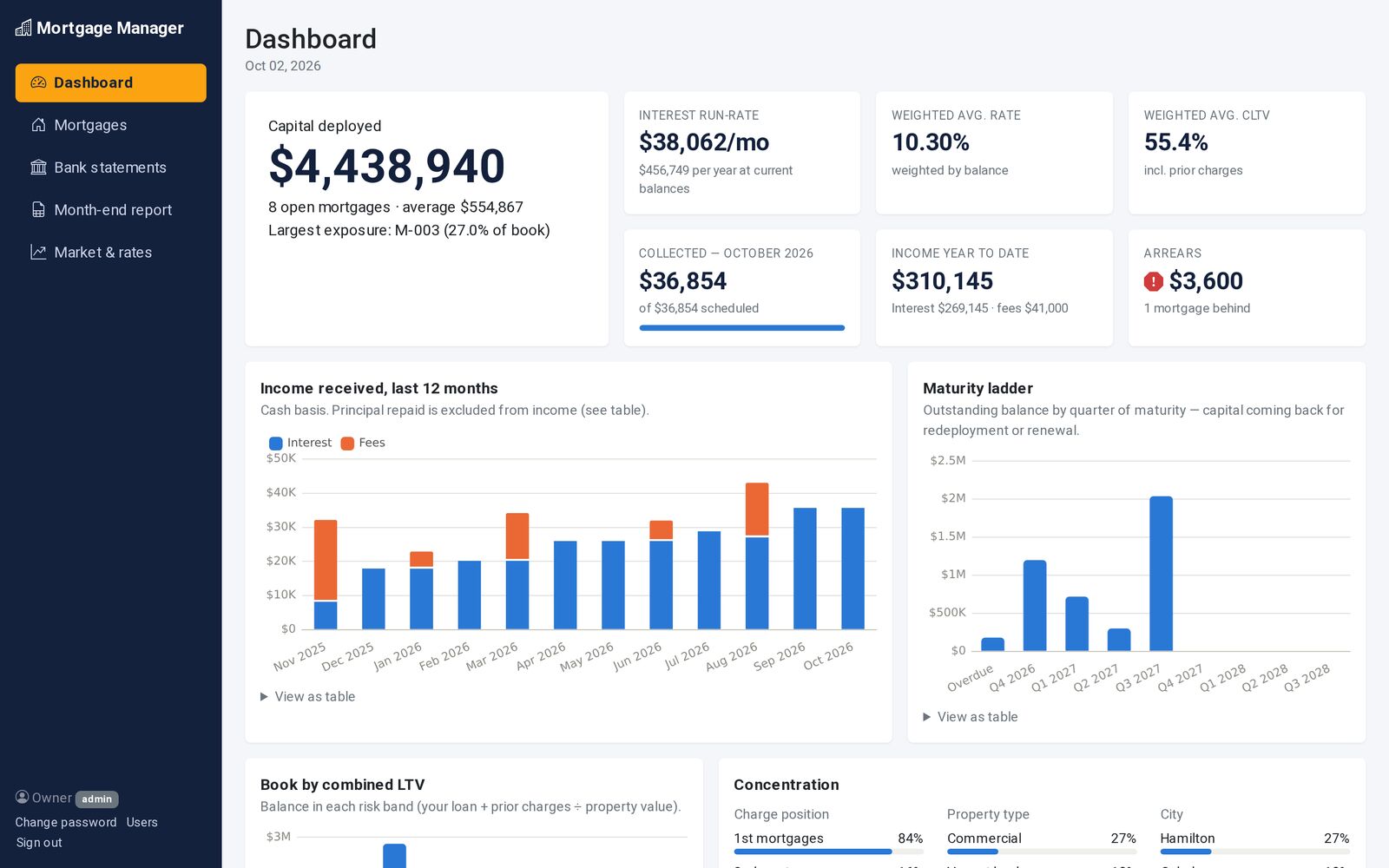Click the Aug 2026 fees bar segment

pos(757,509)
